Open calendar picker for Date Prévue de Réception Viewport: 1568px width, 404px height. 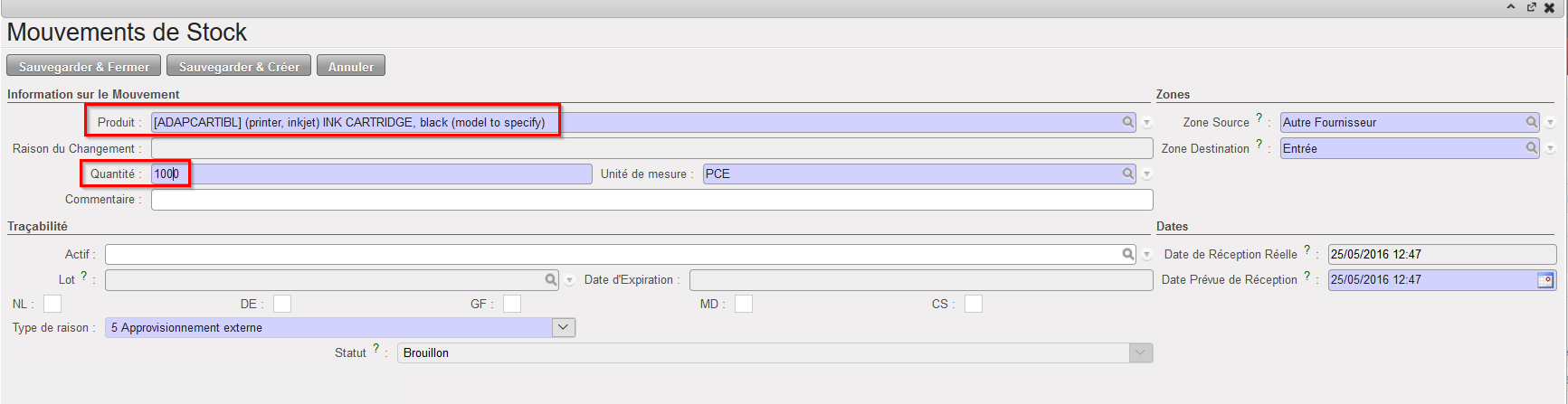(1545, 280)
